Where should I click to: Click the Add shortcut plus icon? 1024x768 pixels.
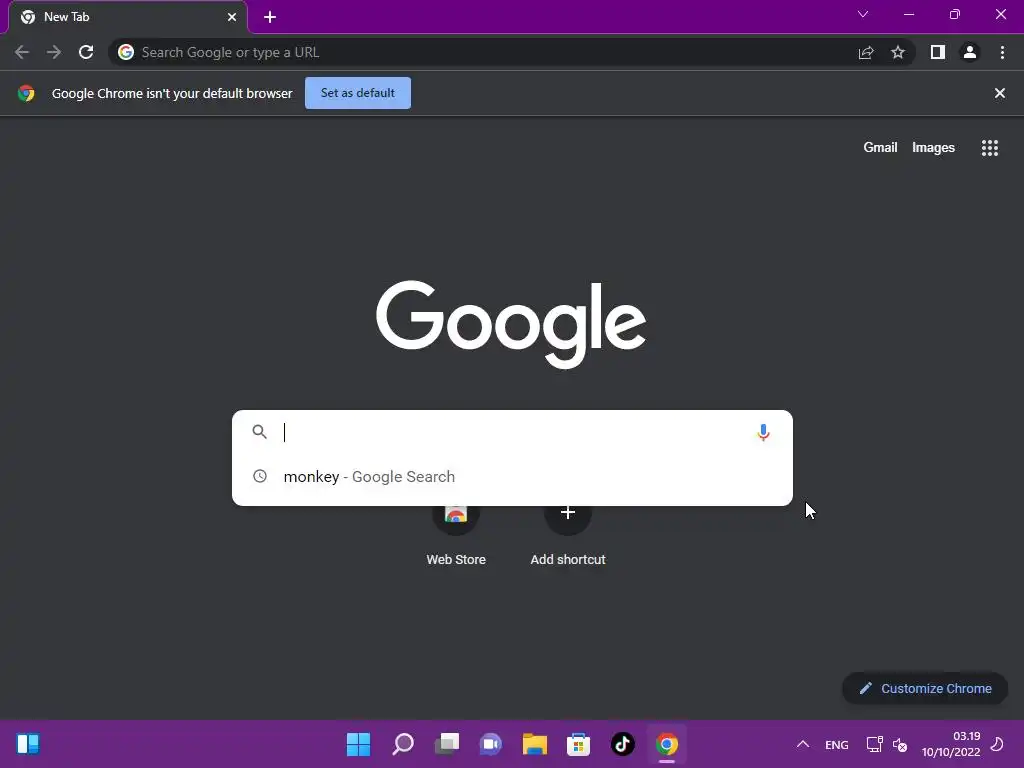pyautogui.click(x=568, y=513)
